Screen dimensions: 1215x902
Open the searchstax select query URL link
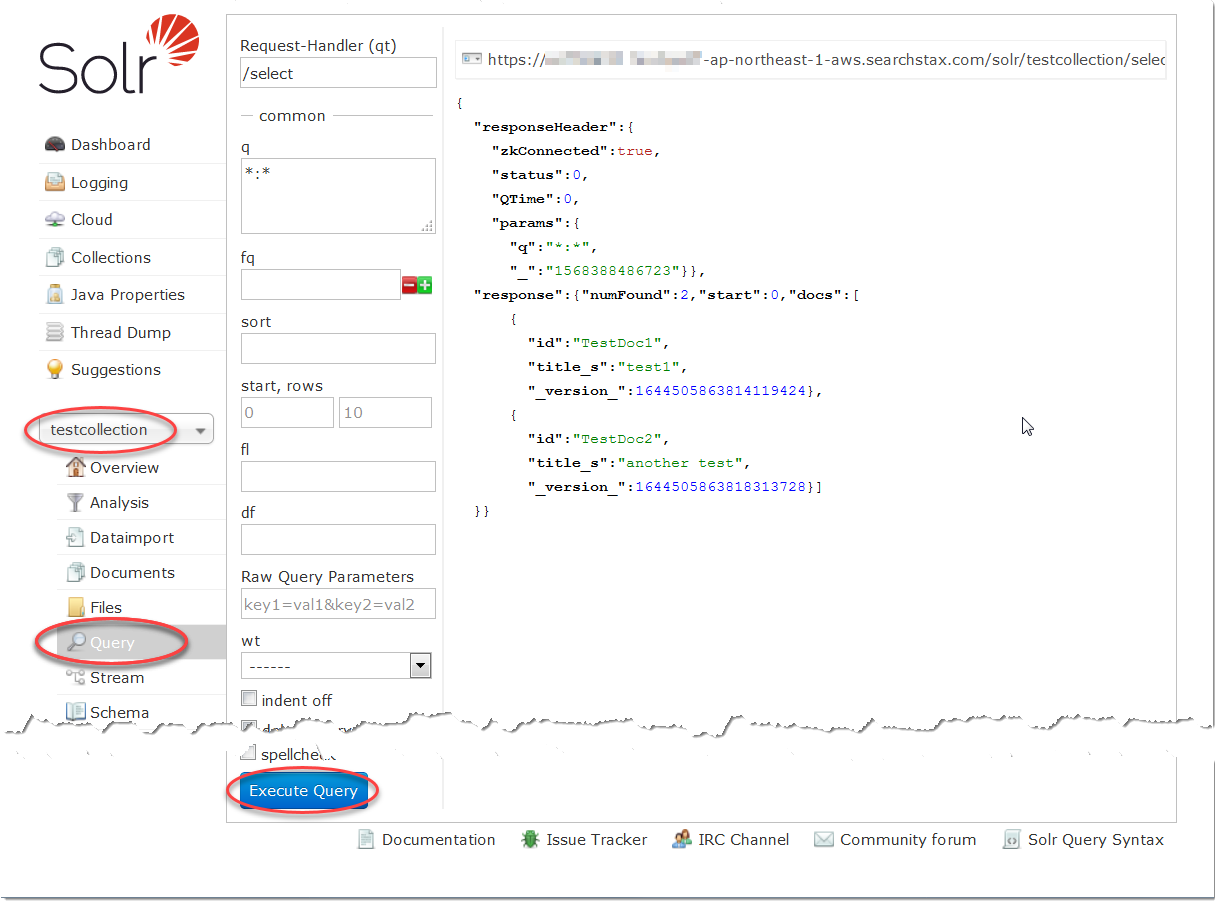[826, 60]
